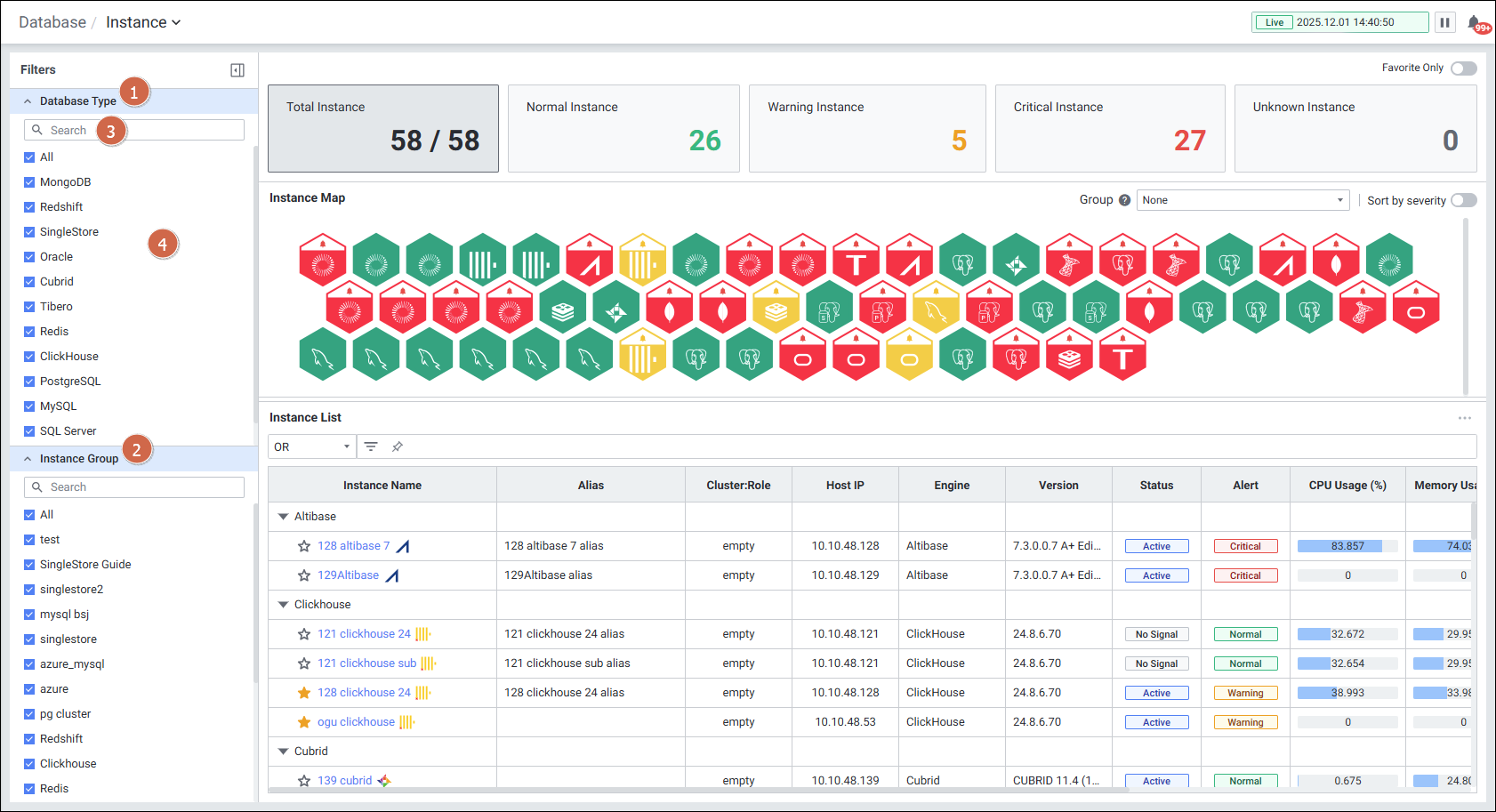Click the Group help question icon
Viewport: 1496px width, 812px height.
(x=1124, y=200)
